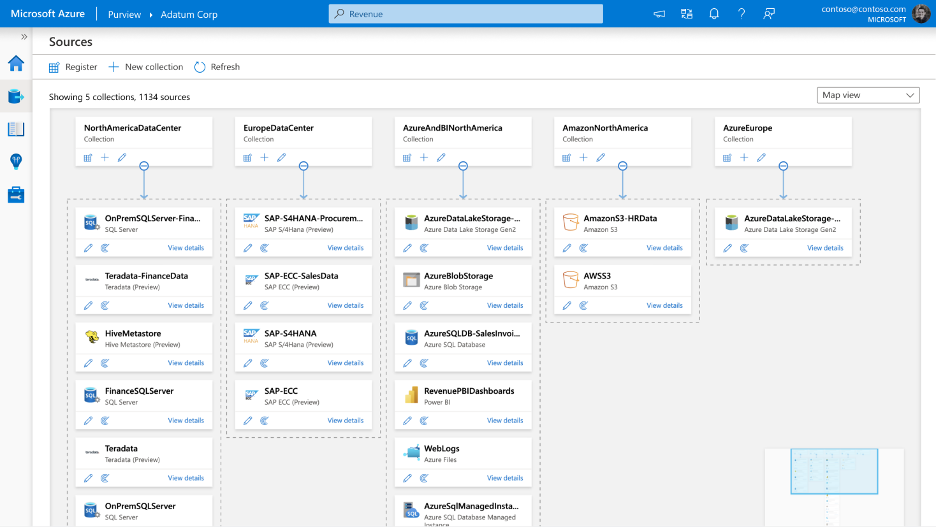
Task: Collapse the AzureAndBINorthAmerica collection node
Action: click(463, 166)
